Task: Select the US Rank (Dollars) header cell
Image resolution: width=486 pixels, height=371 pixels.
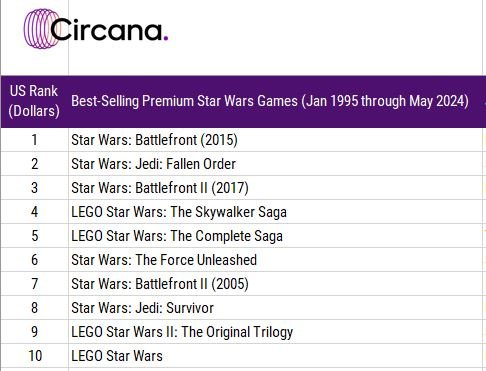Action: tap(34, 101)
